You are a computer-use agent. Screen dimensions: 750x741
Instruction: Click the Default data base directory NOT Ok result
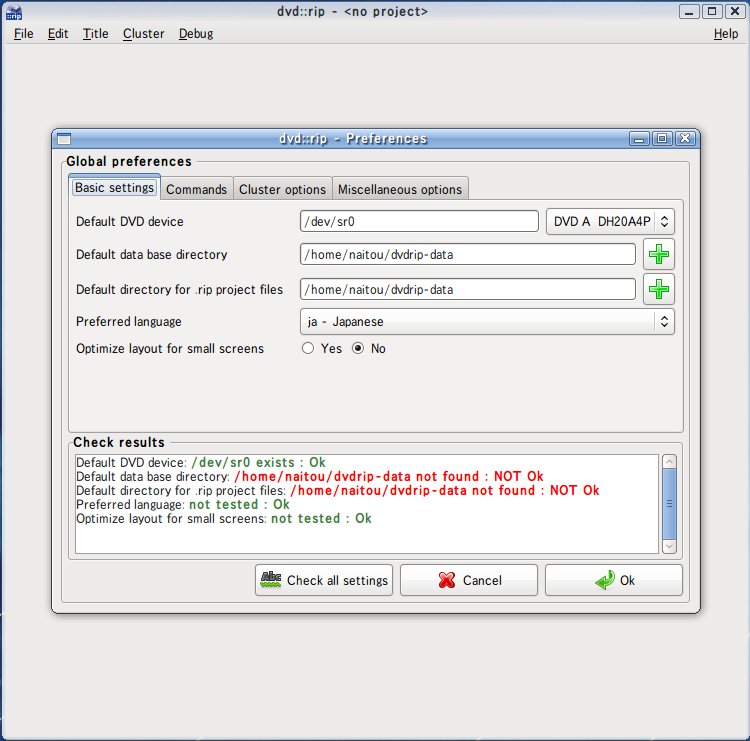(x=388, y=476)
